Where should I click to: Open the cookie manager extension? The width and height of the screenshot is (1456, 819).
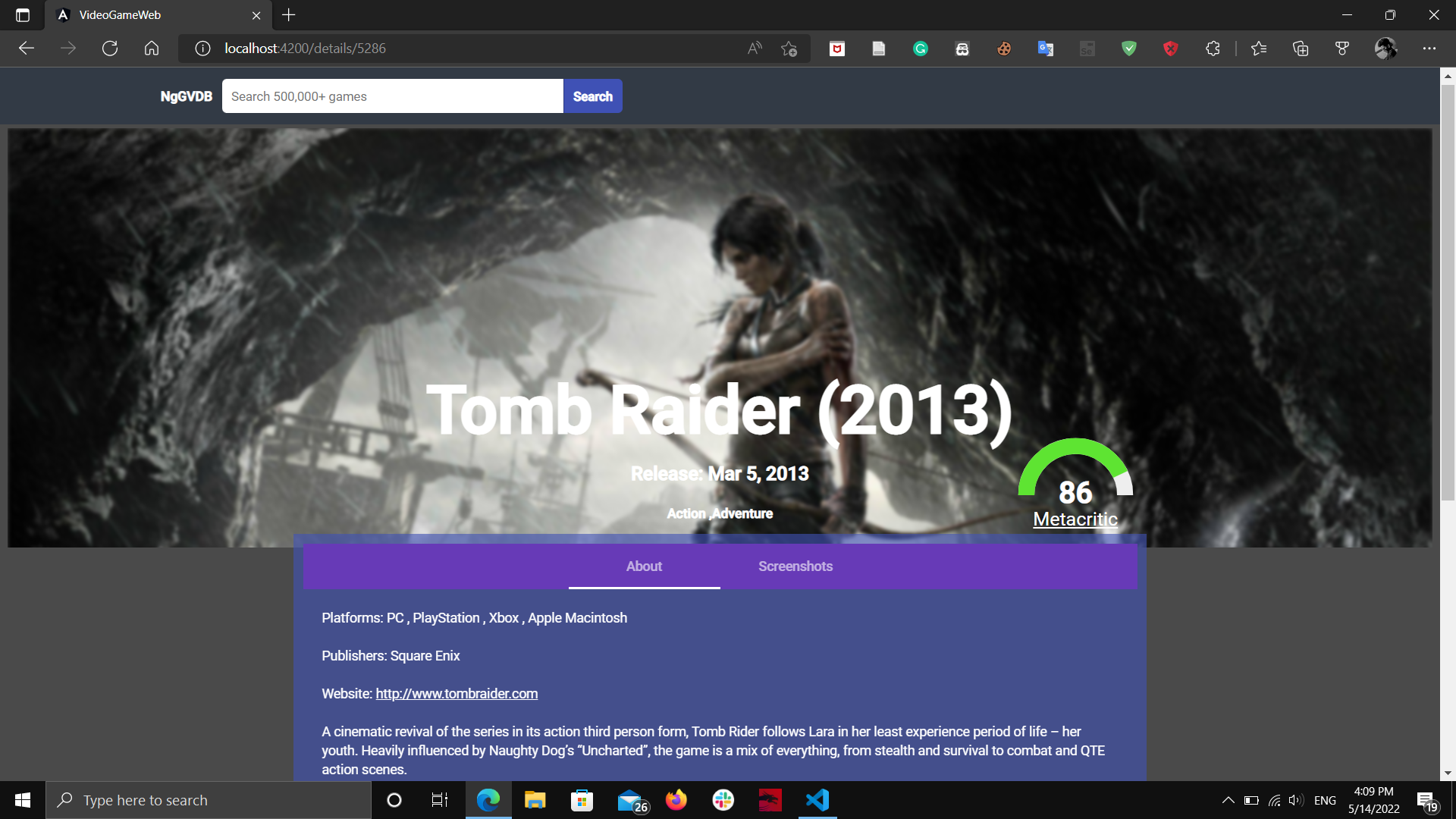(x=1004, y=48)
